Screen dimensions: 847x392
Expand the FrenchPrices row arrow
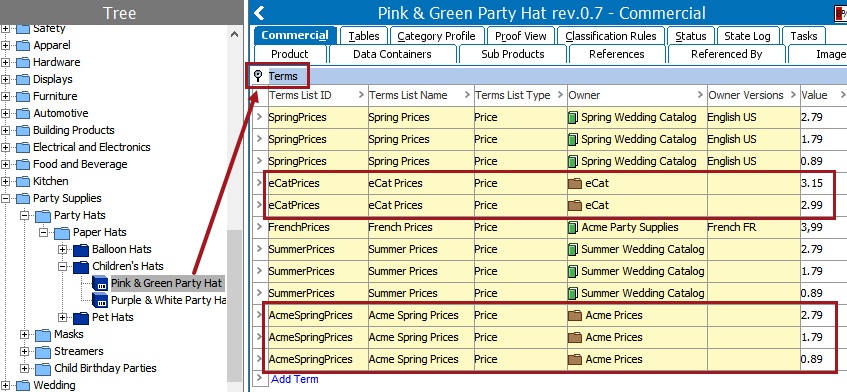[260, 227]
